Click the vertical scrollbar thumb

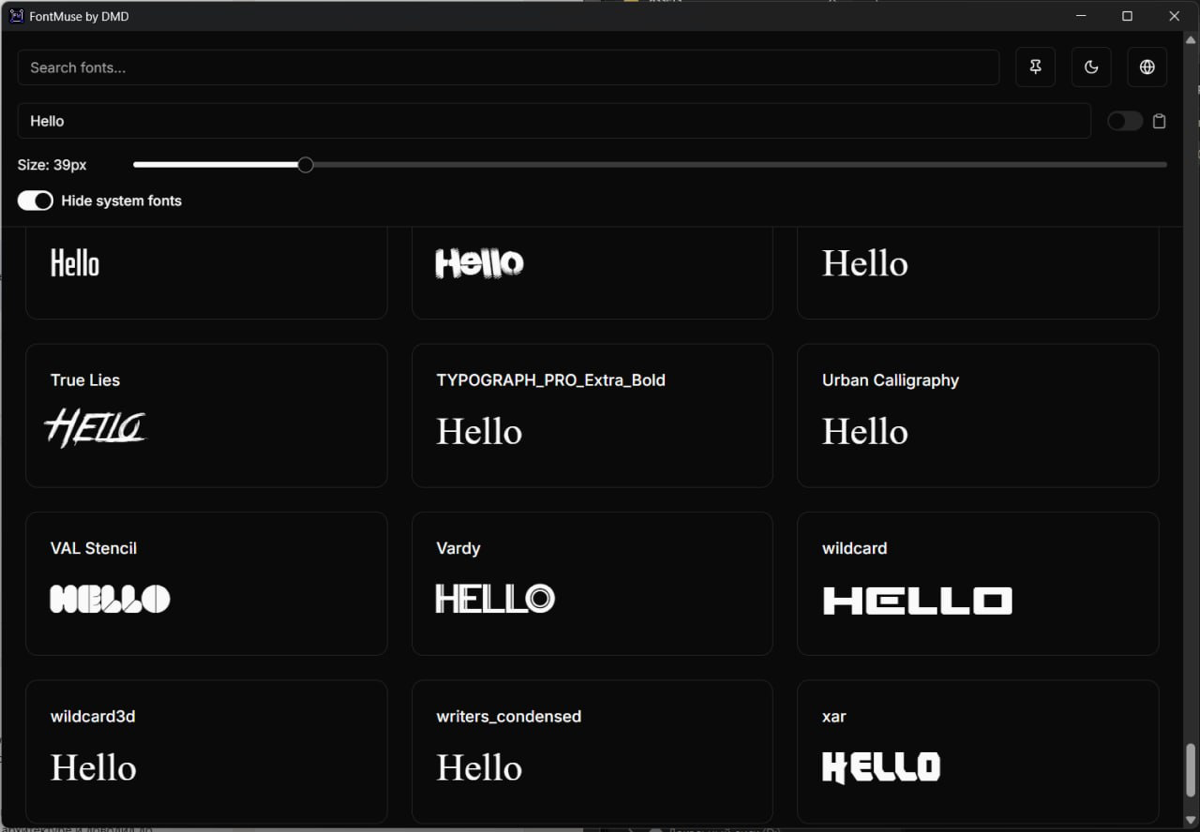click(1190, 770)
